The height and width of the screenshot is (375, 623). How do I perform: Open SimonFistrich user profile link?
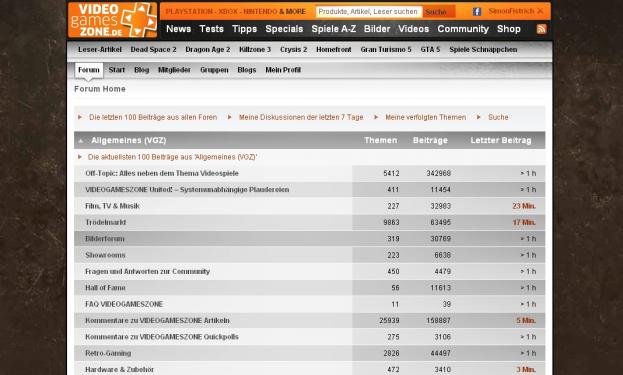(x=511, y=11)
